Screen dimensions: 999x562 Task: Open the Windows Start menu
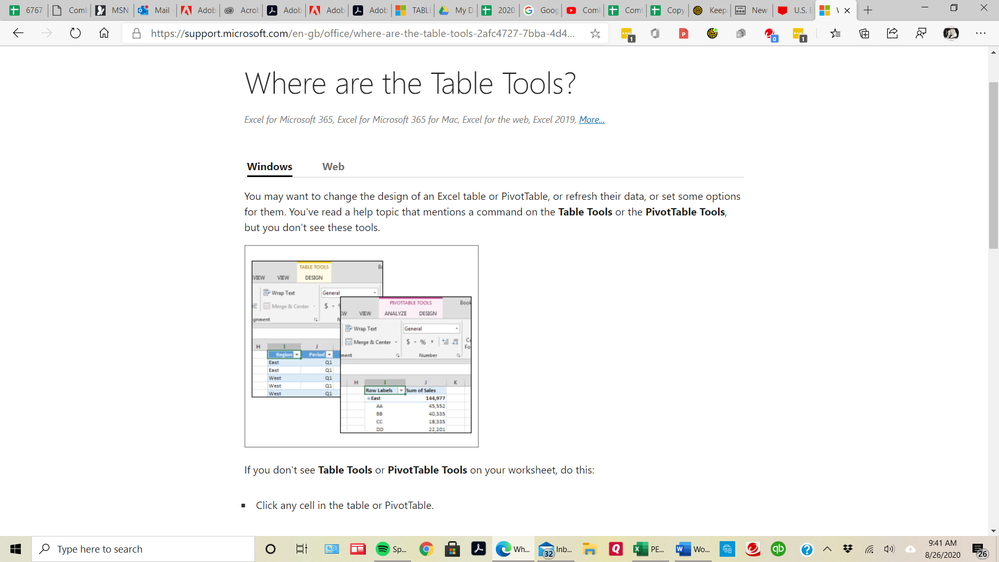(x=15, y=549)
